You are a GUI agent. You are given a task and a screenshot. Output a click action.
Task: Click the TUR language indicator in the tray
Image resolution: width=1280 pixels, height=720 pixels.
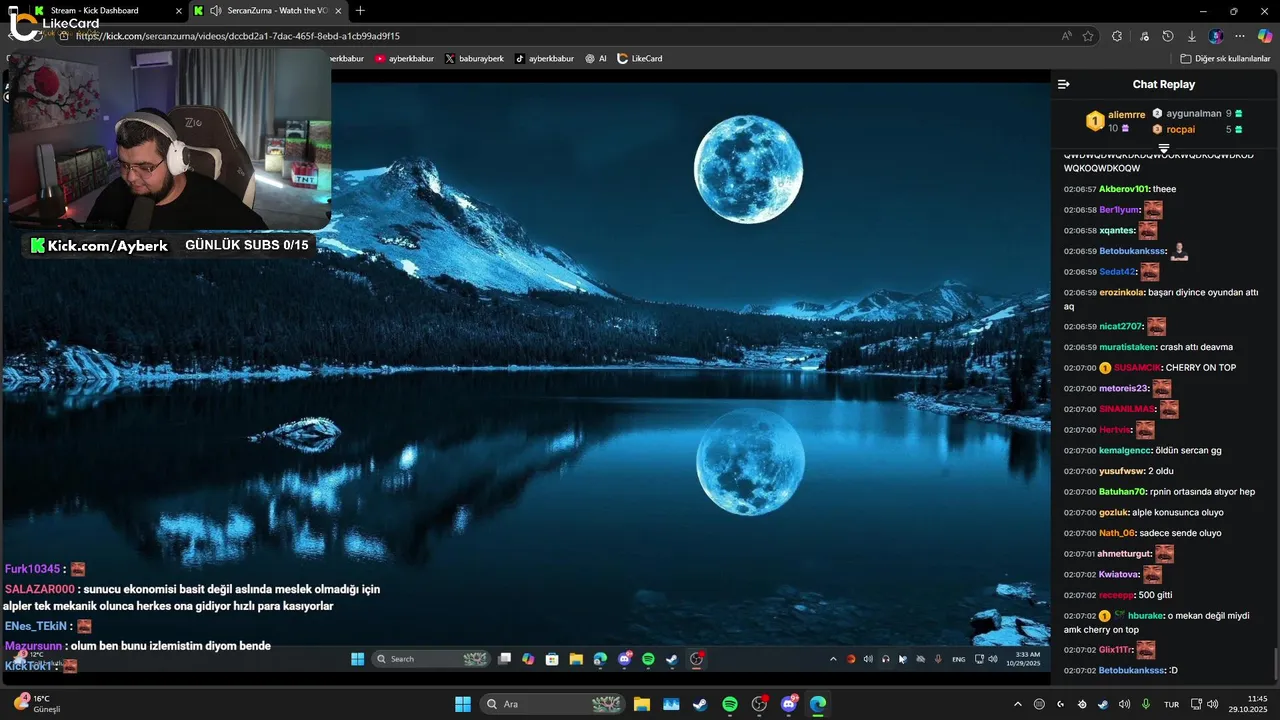(x=1170, y=704)
